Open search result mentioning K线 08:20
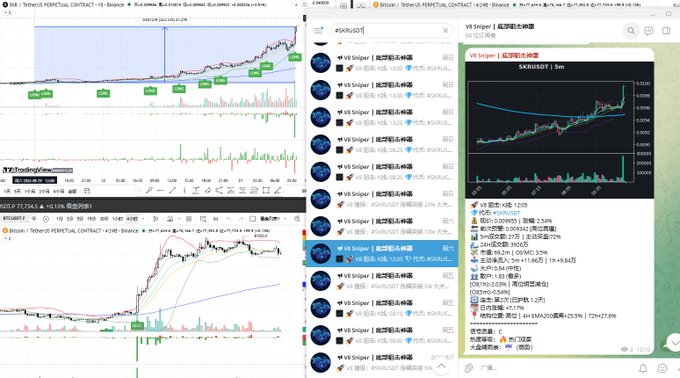 [x=382, y=172]
